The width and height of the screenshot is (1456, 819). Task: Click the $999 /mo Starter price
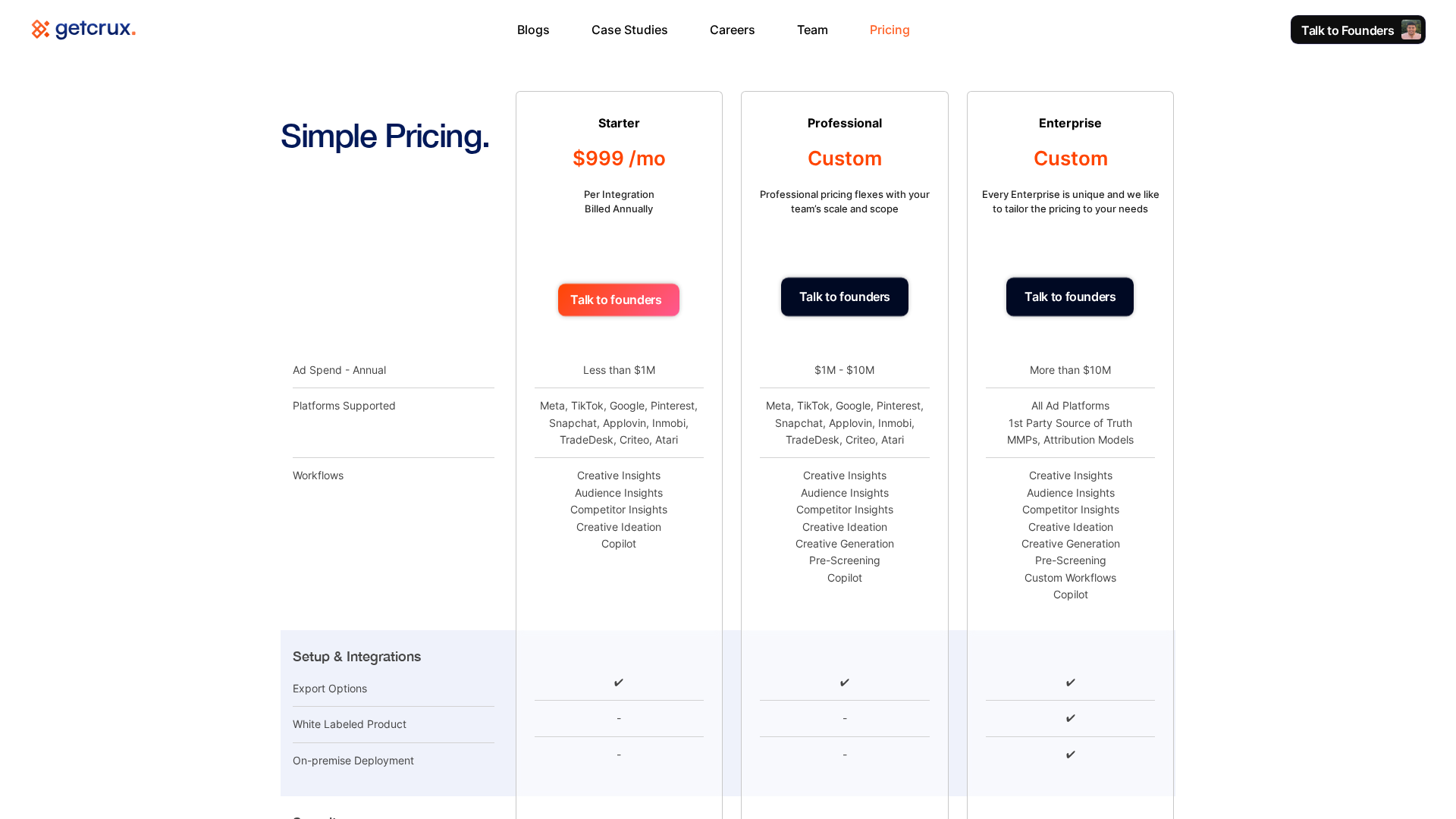coord(619,158)
